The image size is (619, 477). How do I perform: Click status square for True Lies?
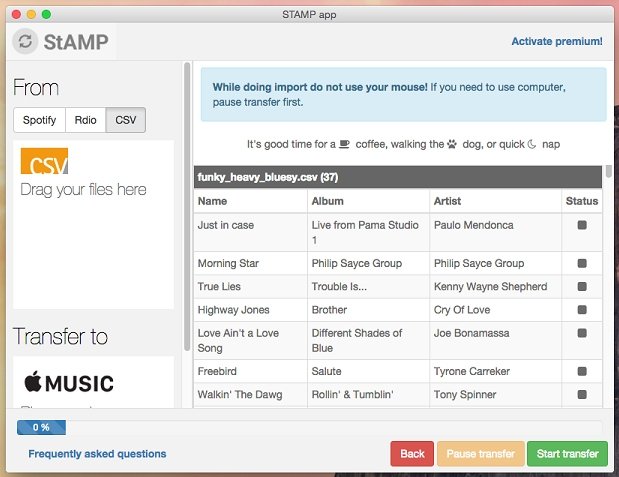[582, 286]
